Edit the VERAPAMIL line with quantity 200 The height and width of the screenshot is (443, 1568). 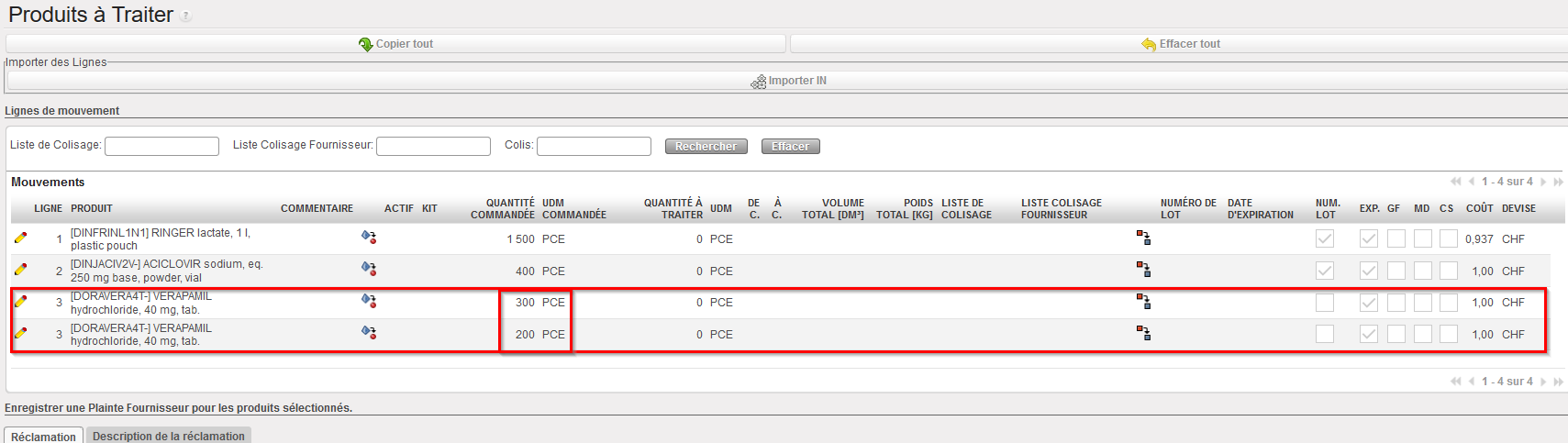(x=21, y=333)
